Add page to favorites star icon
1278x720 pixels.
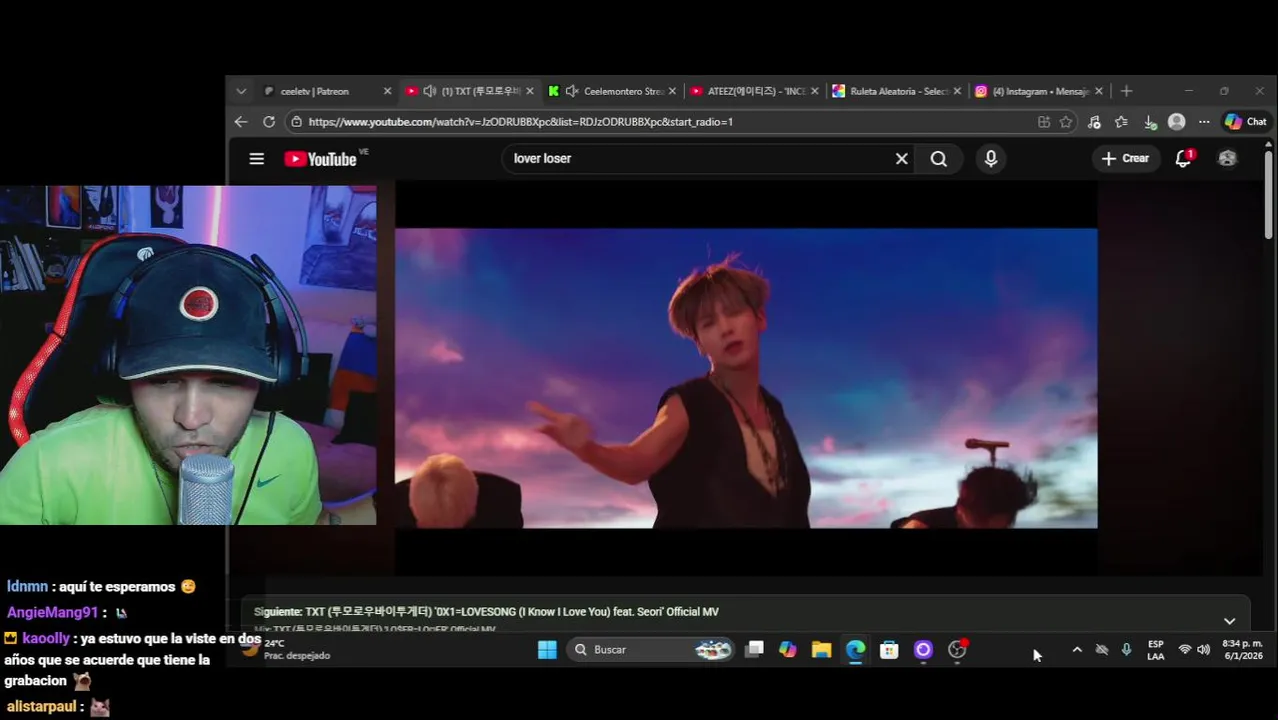(x=1066, y=122)
